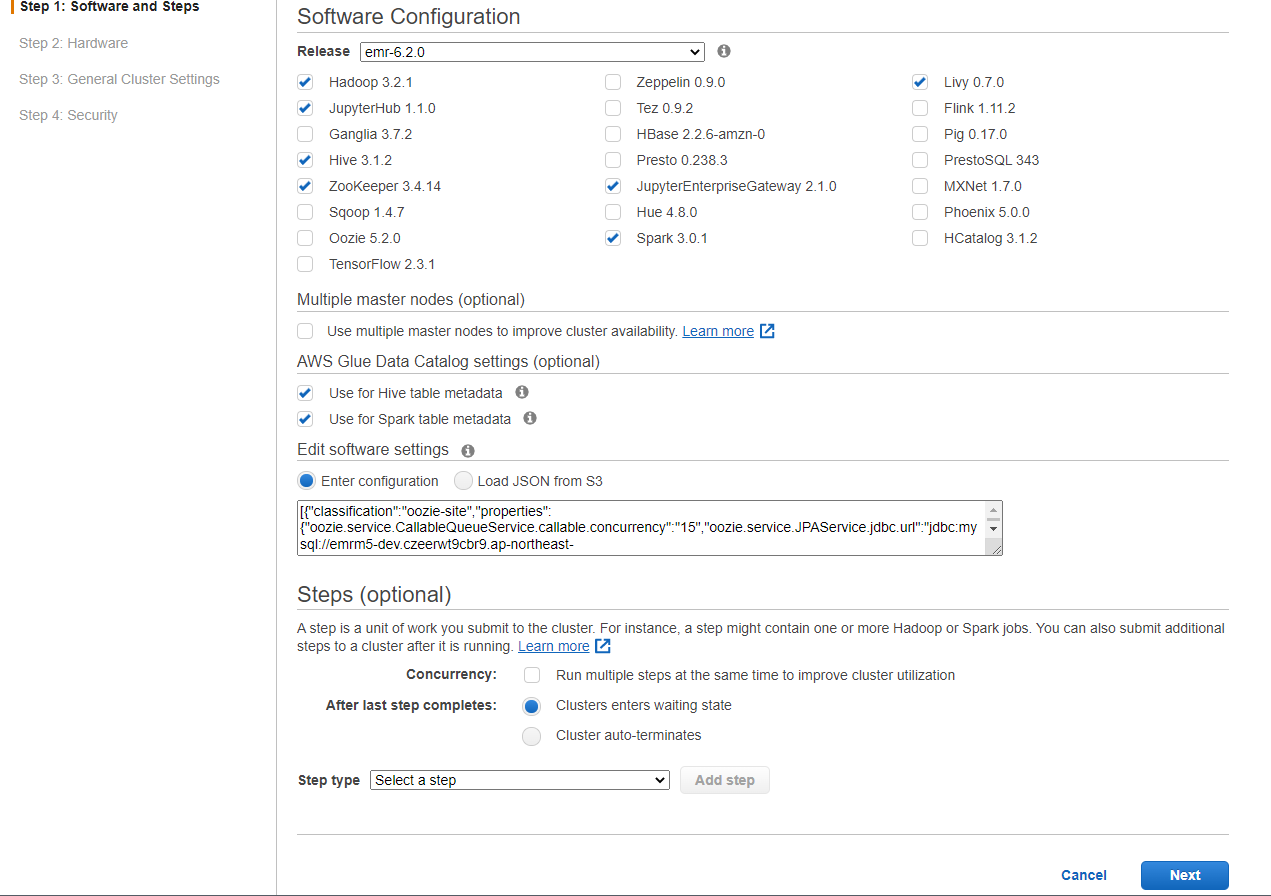Viewport: 1271px width, 896px height.
Task: Click the Next button
Action: [x=1185, y=875]
